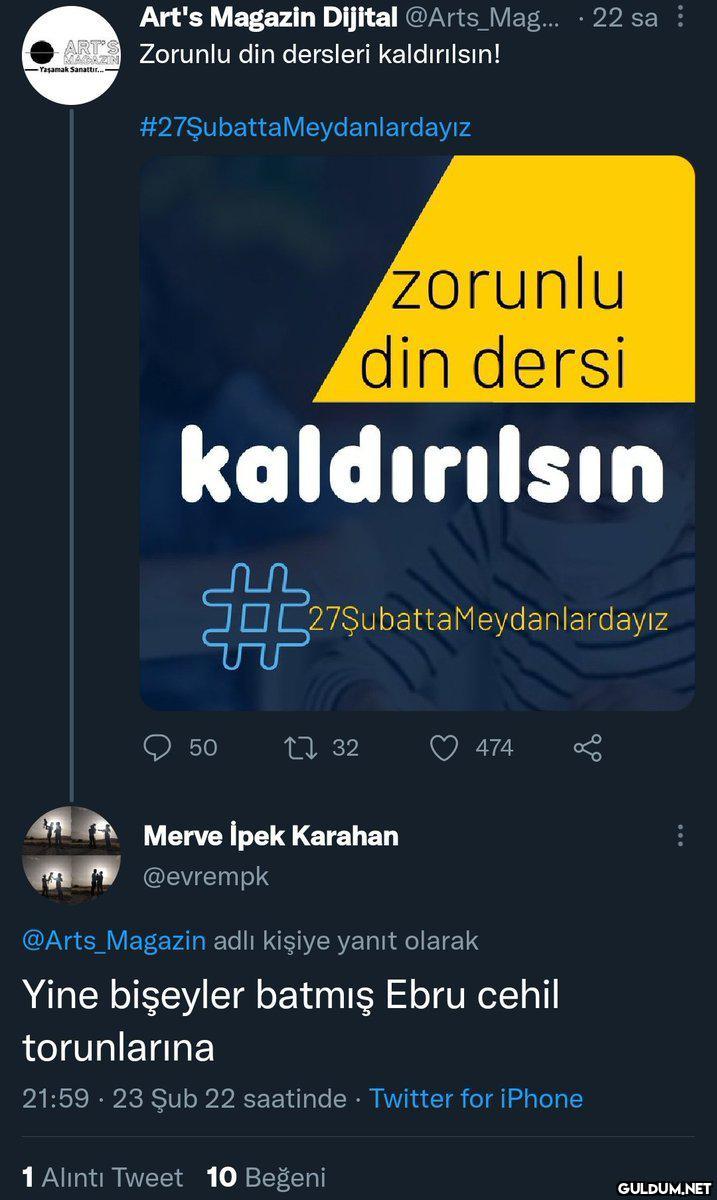Viewport: 717px width, 1200px height.
Task: View the 10 Beğeni likes list
Action: pos(266,1177)
